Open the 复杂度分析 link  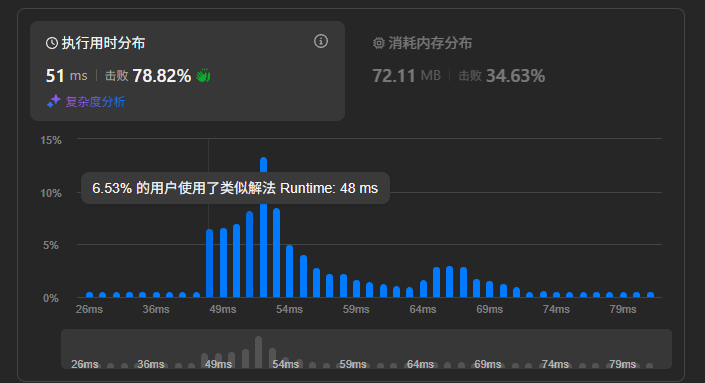[x=95, y=102]
